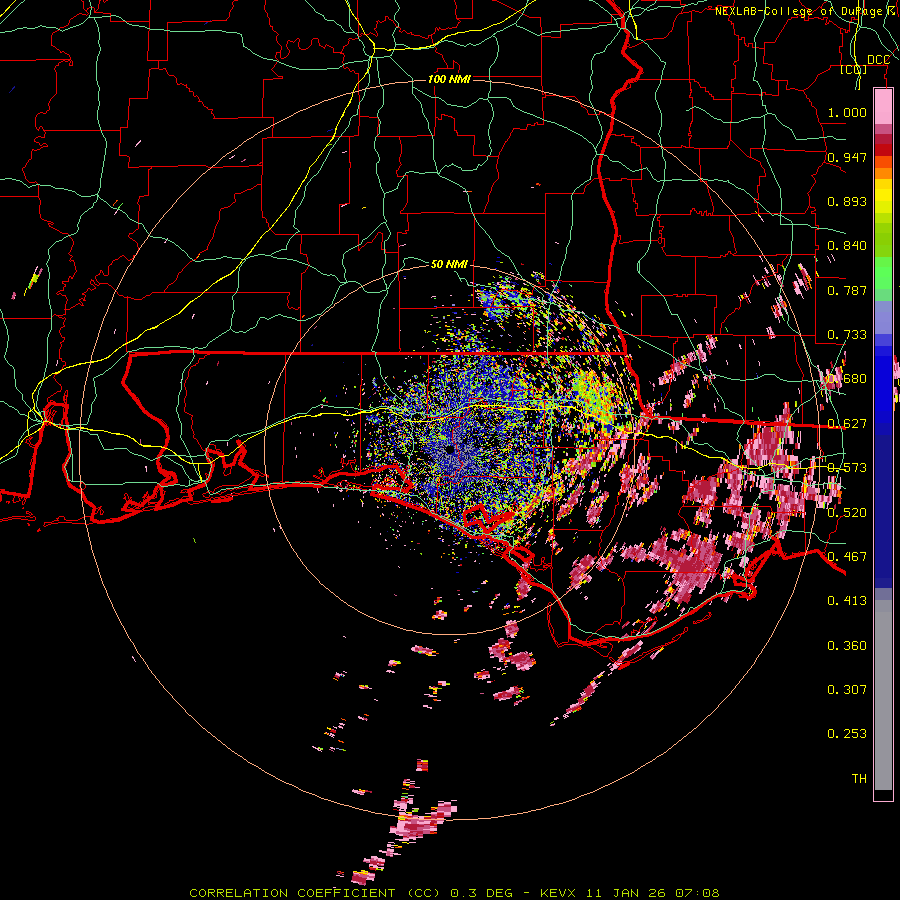Image resolution: width=900 pixels, height=900 pixels.
Task: Click the bright green band of the color bar
Action: [883, 274]
